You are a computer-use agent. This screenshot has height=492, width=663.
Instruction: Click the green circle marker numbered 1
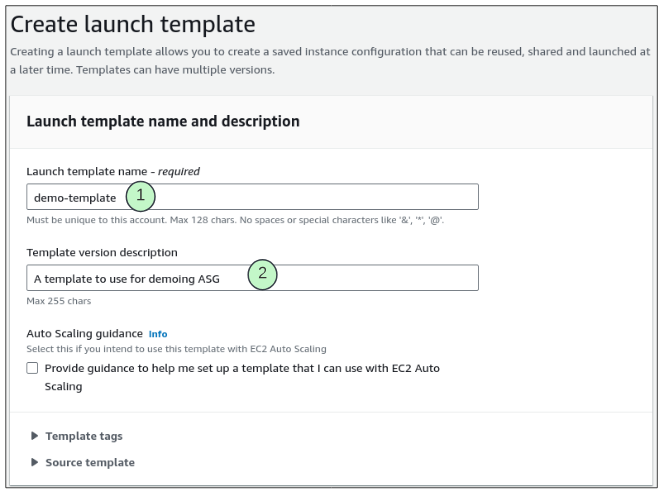[x=141, y=197]
